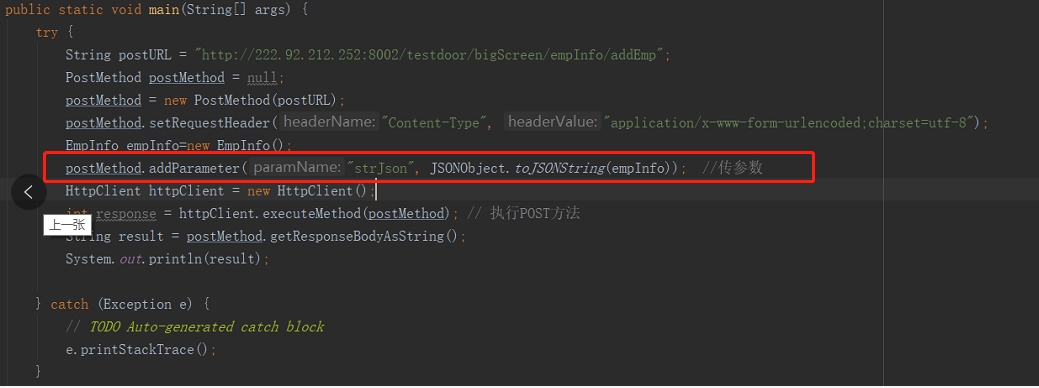Click the 'null' value assigned to postMethod
This screenshot has height=388, width=1039.
click(262, 78)
